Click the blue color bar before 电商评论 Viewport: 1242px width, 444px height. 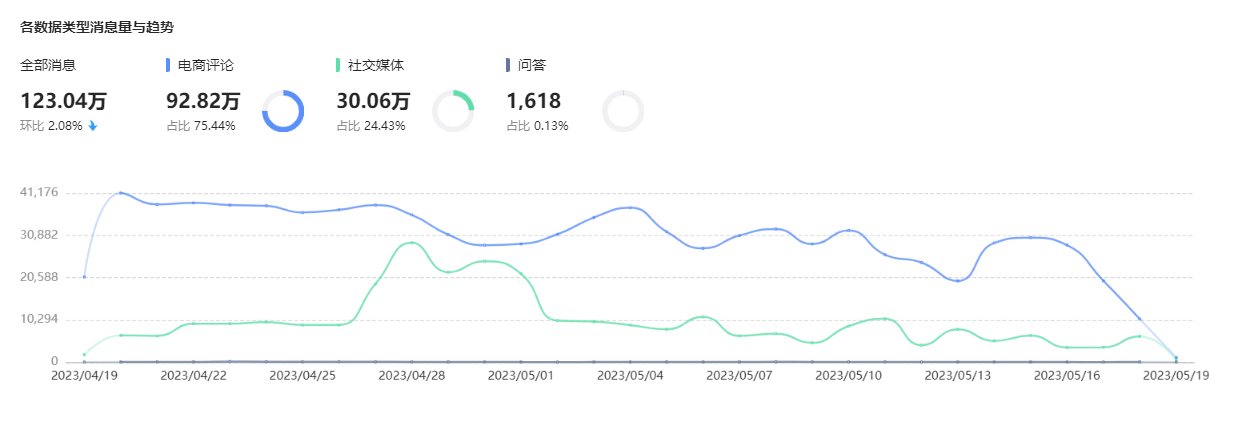(x=168, y=65)
